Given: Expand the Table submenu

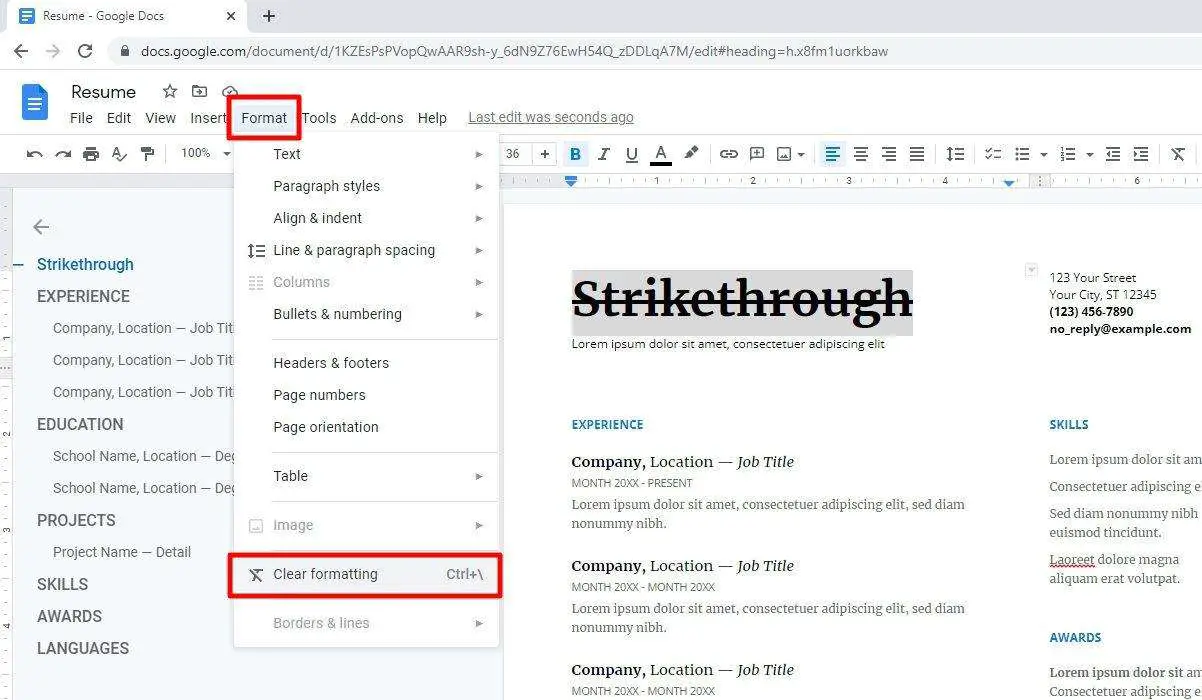Looking at the screenshot, I should 366,476.
